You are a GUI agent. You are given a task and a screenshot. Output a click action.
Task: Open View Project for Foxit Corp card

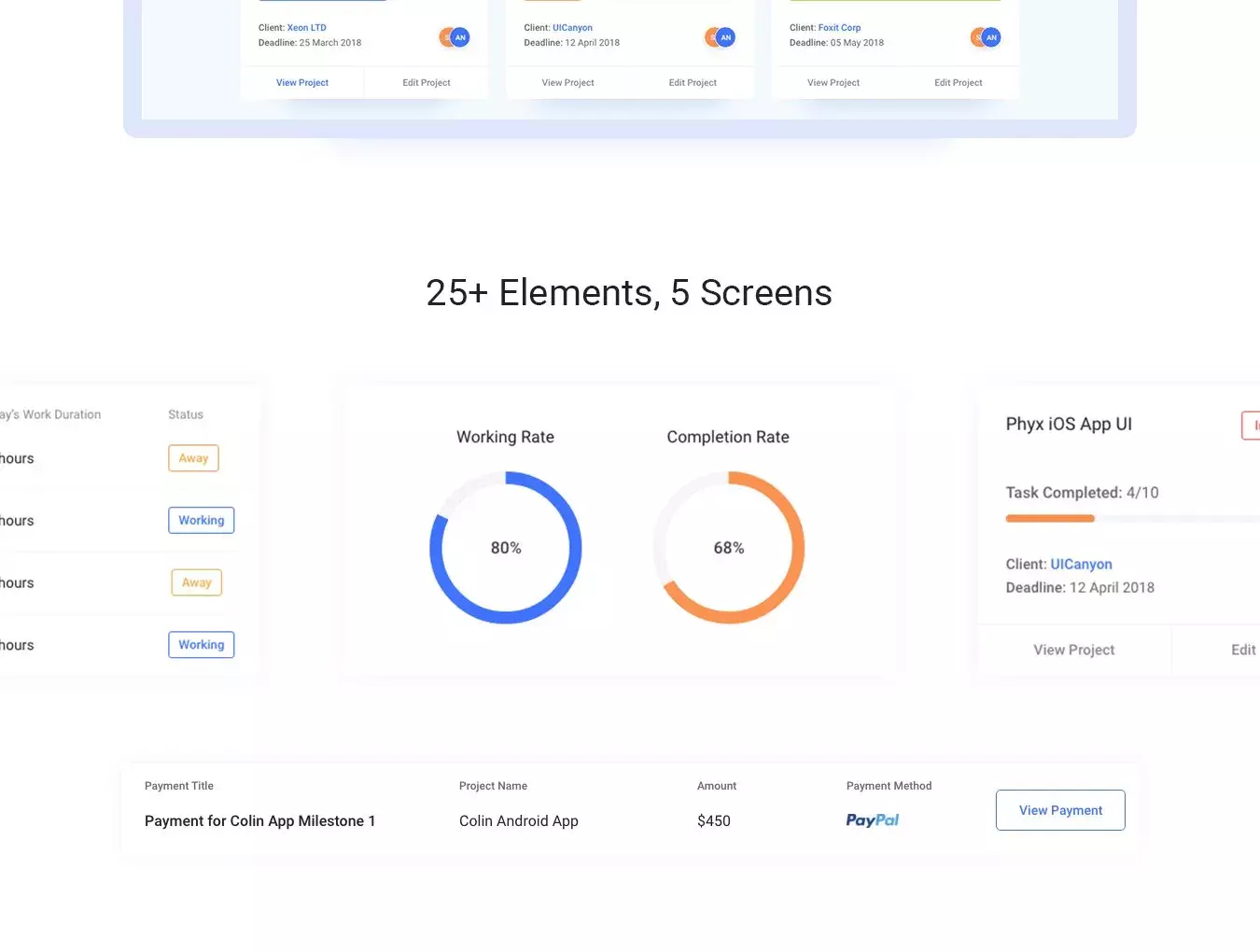[x=833, y=83]
